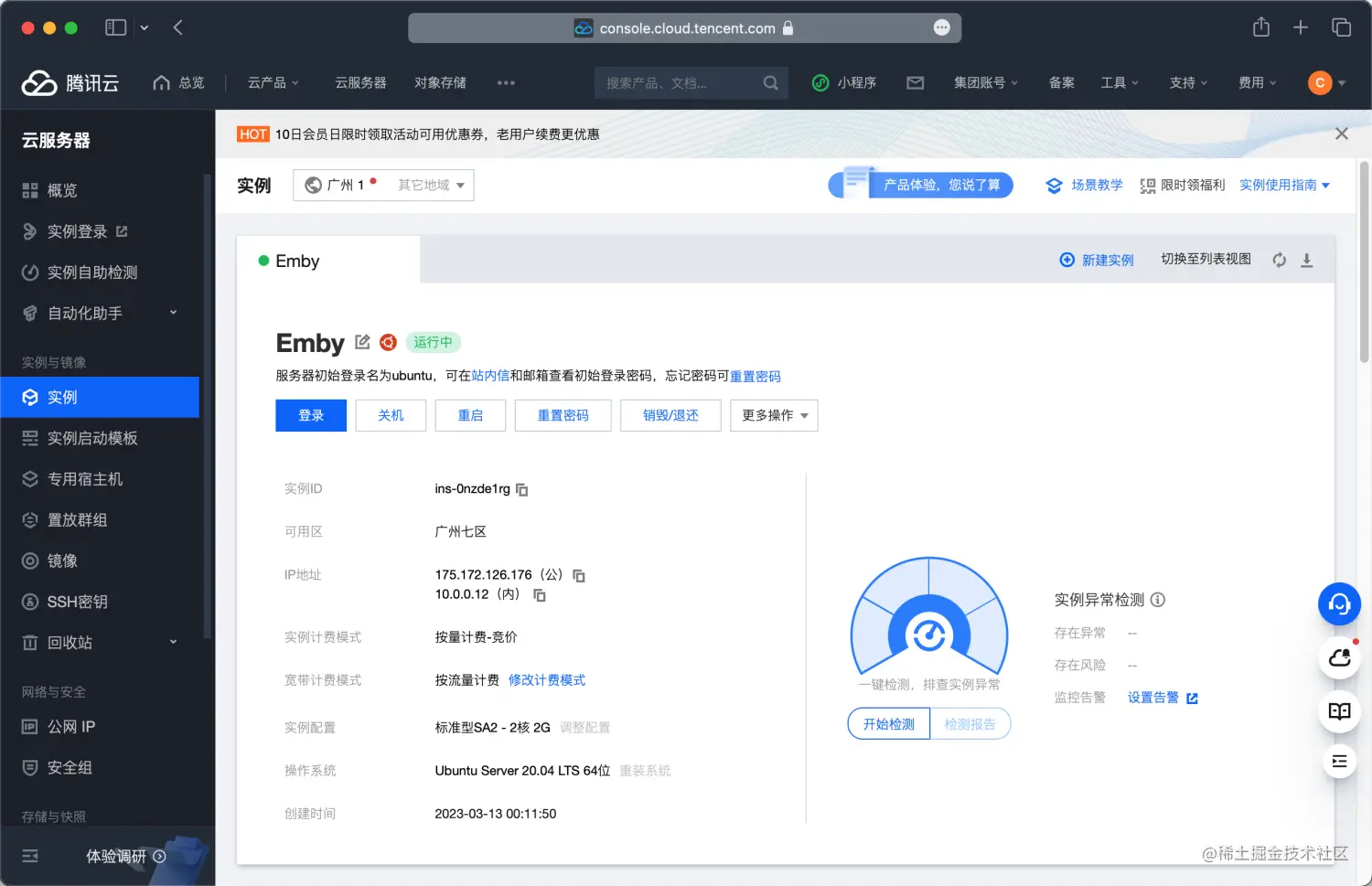Copy the instance ID ins-0nzde1rg

click(x=522, y=490)
